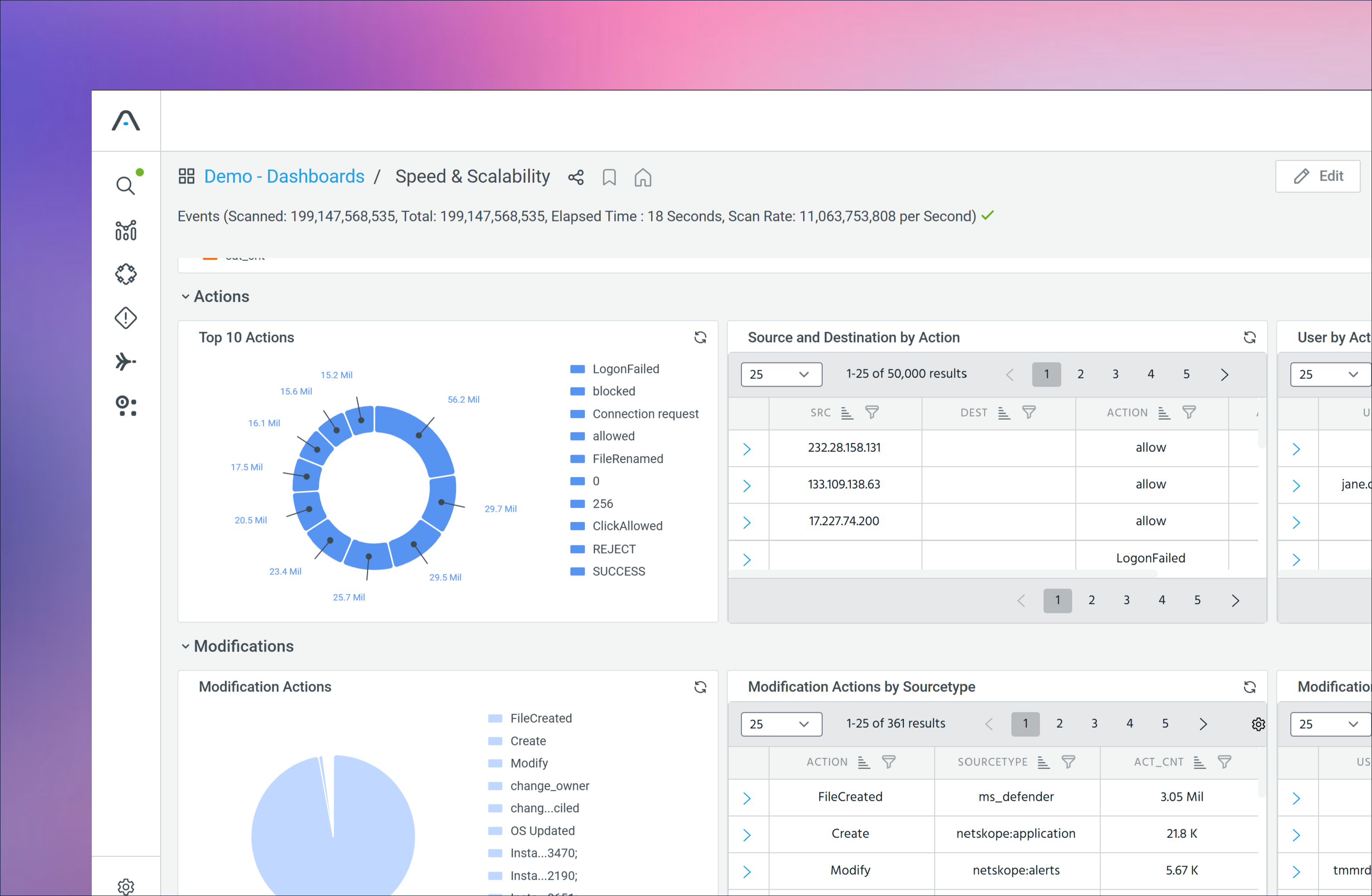Viewport: 1372px width, 896px height.
Task: Click the Edit button
Action: tap(1317, 176)
